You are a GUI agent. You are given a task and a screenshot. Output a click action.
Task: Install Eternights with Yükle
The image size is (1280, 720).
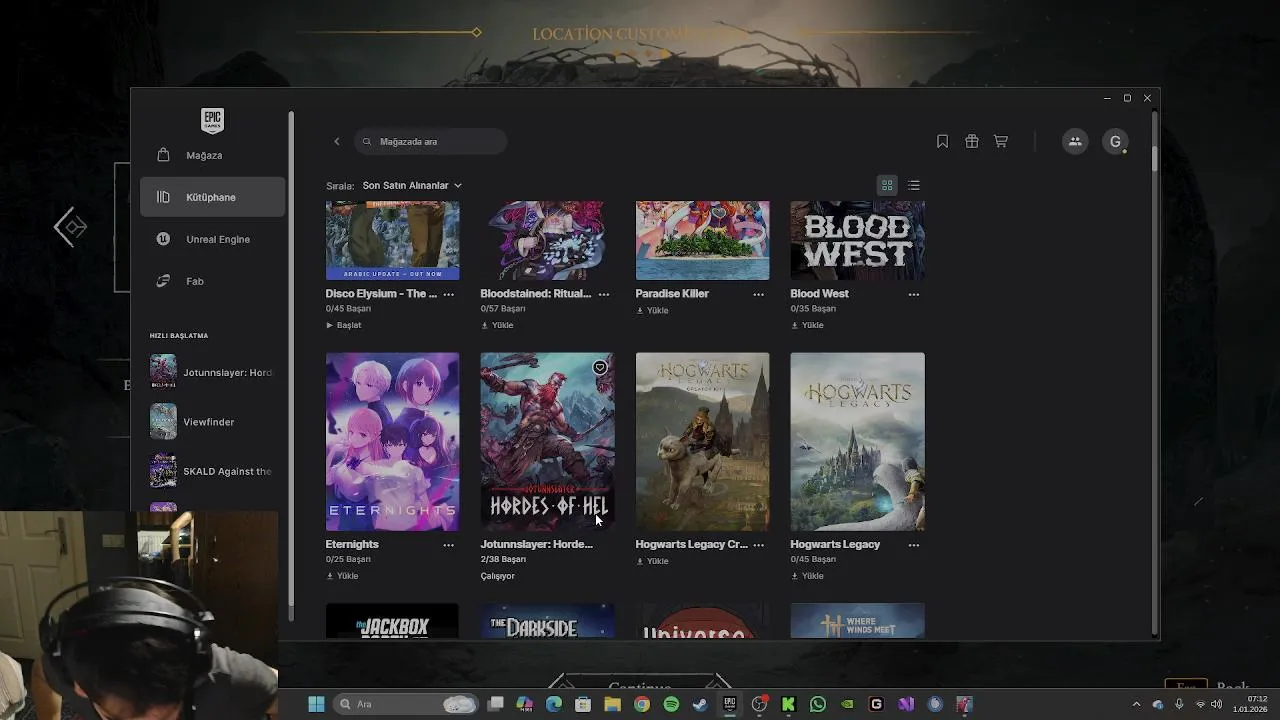click(x=343, y=576)
